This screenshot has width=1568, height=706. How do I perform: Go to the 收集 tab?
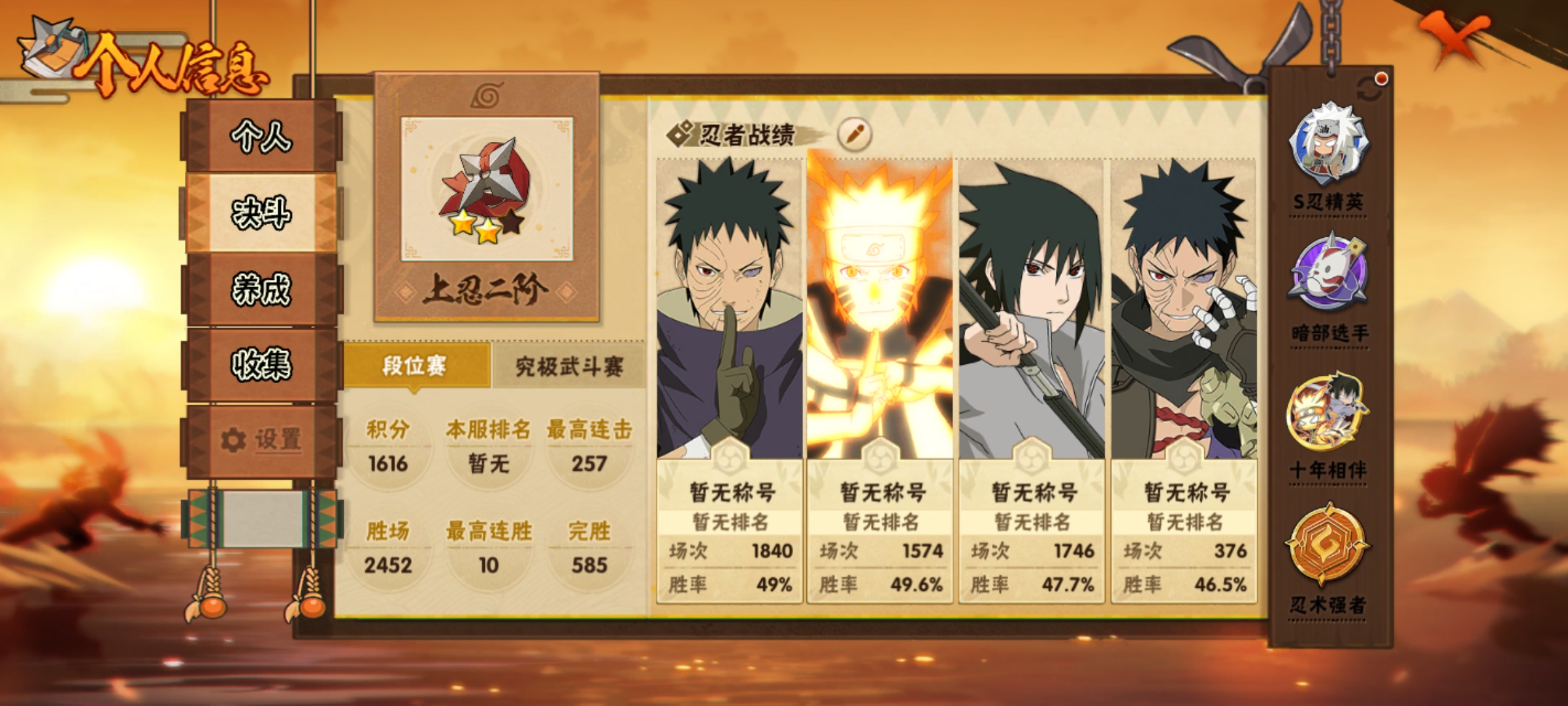tap(261, 364)
